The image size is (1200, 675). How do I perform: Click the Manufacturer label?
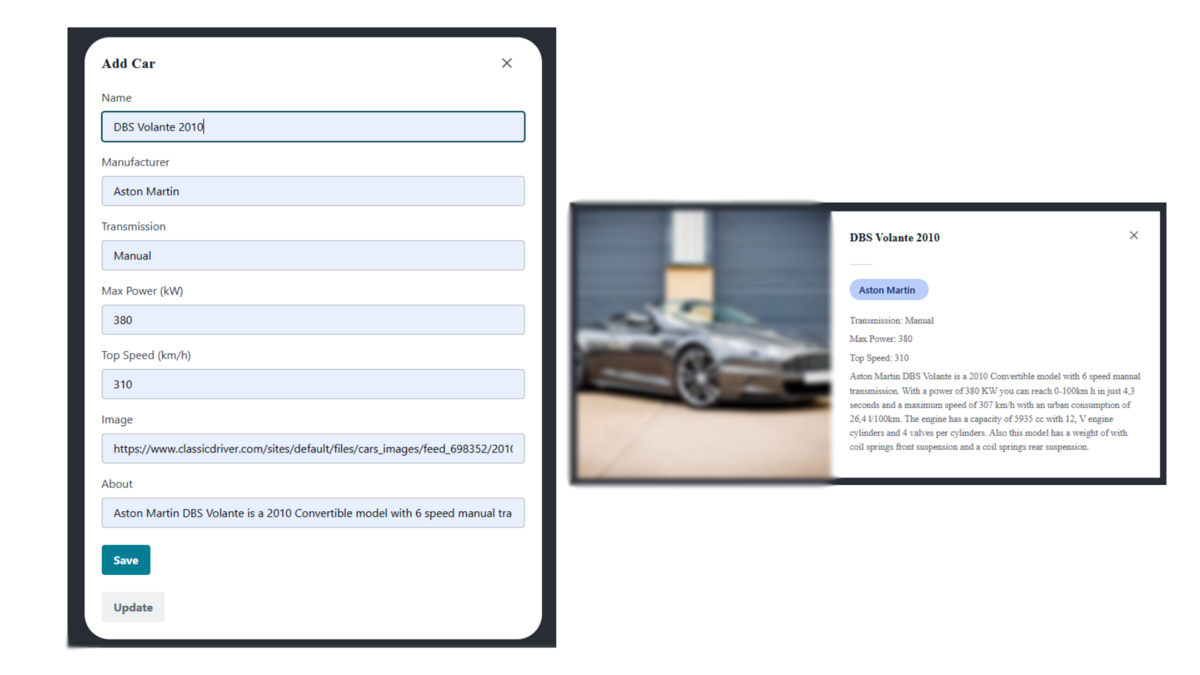click(x=135, y=162)
